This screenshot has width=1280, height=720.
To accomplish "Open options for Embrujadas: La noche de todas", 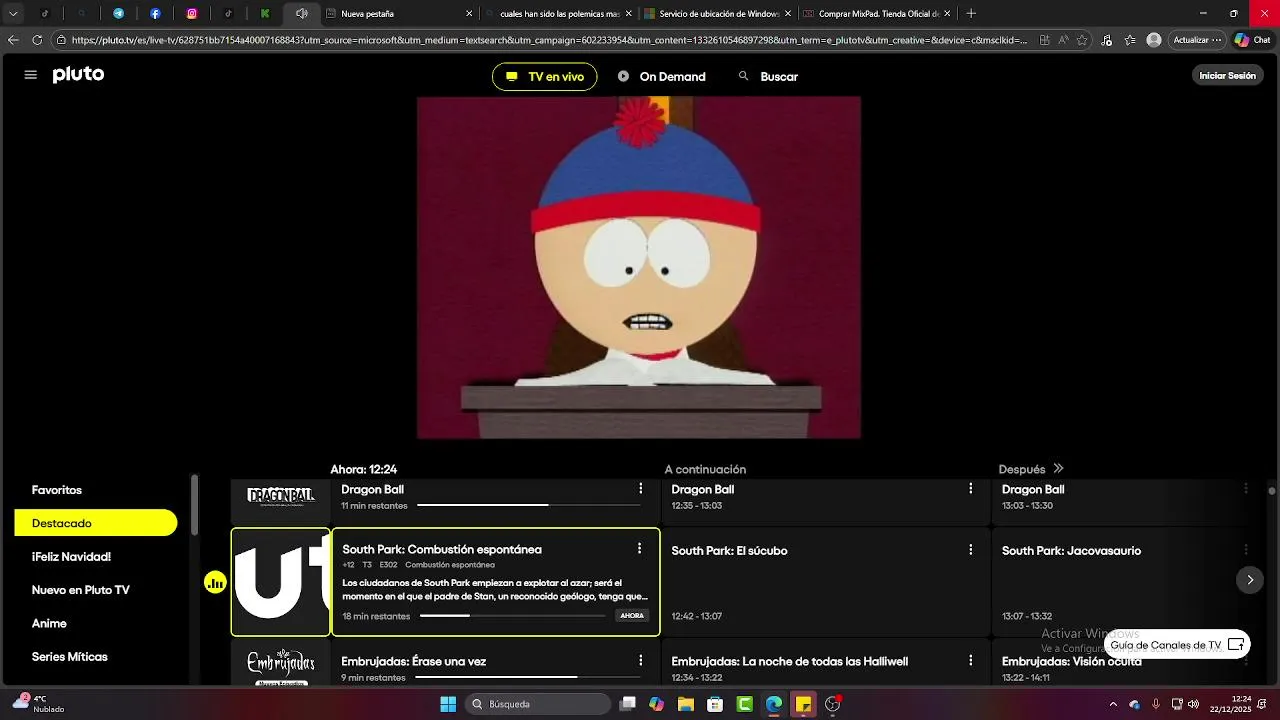I will [970, 661].
